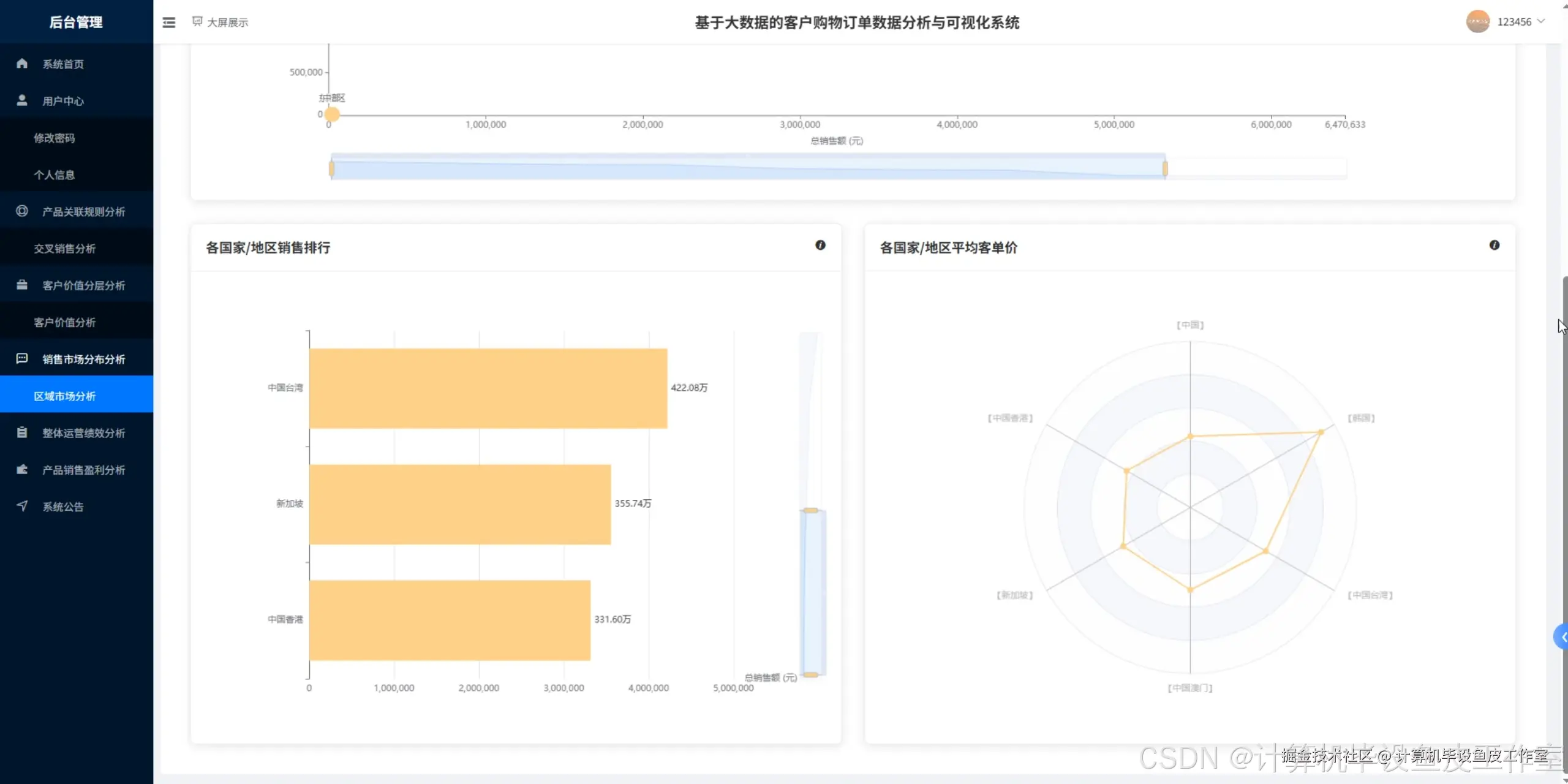The image size is (1568, 784).
Task: Click the info icon on 各国家/地区销售排行 card
Action: point(820,245)
